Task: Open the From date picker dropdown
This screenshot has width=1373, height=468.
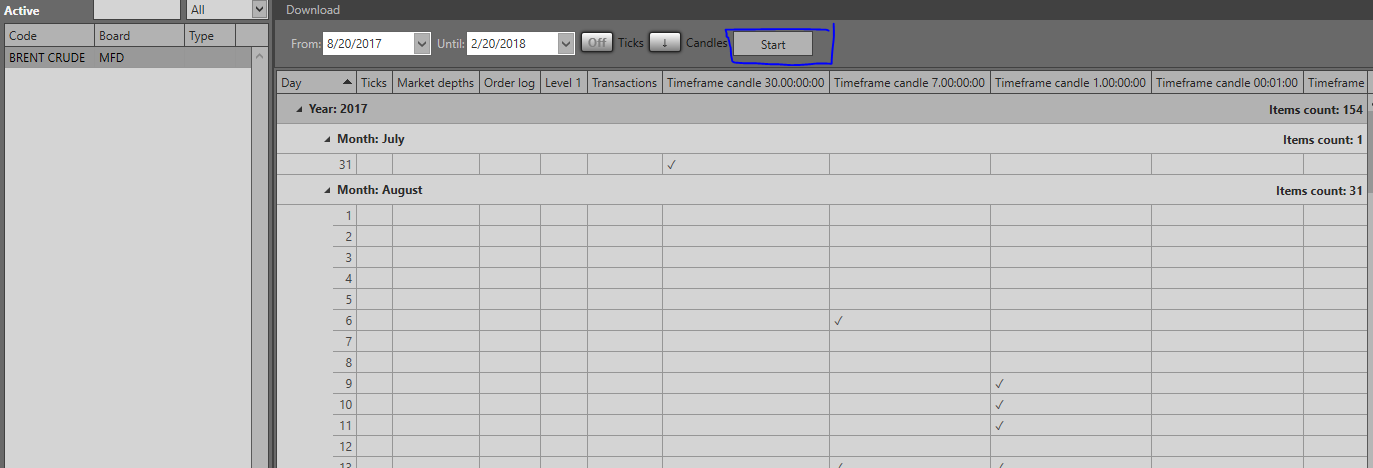Action: [421, 44]
